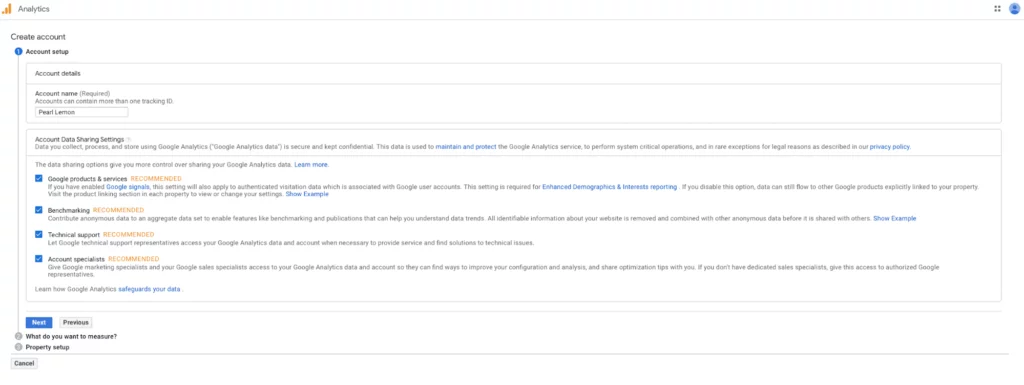Uncheck Google products & services checkbox
1024x385 pixels.
[39, 178]
